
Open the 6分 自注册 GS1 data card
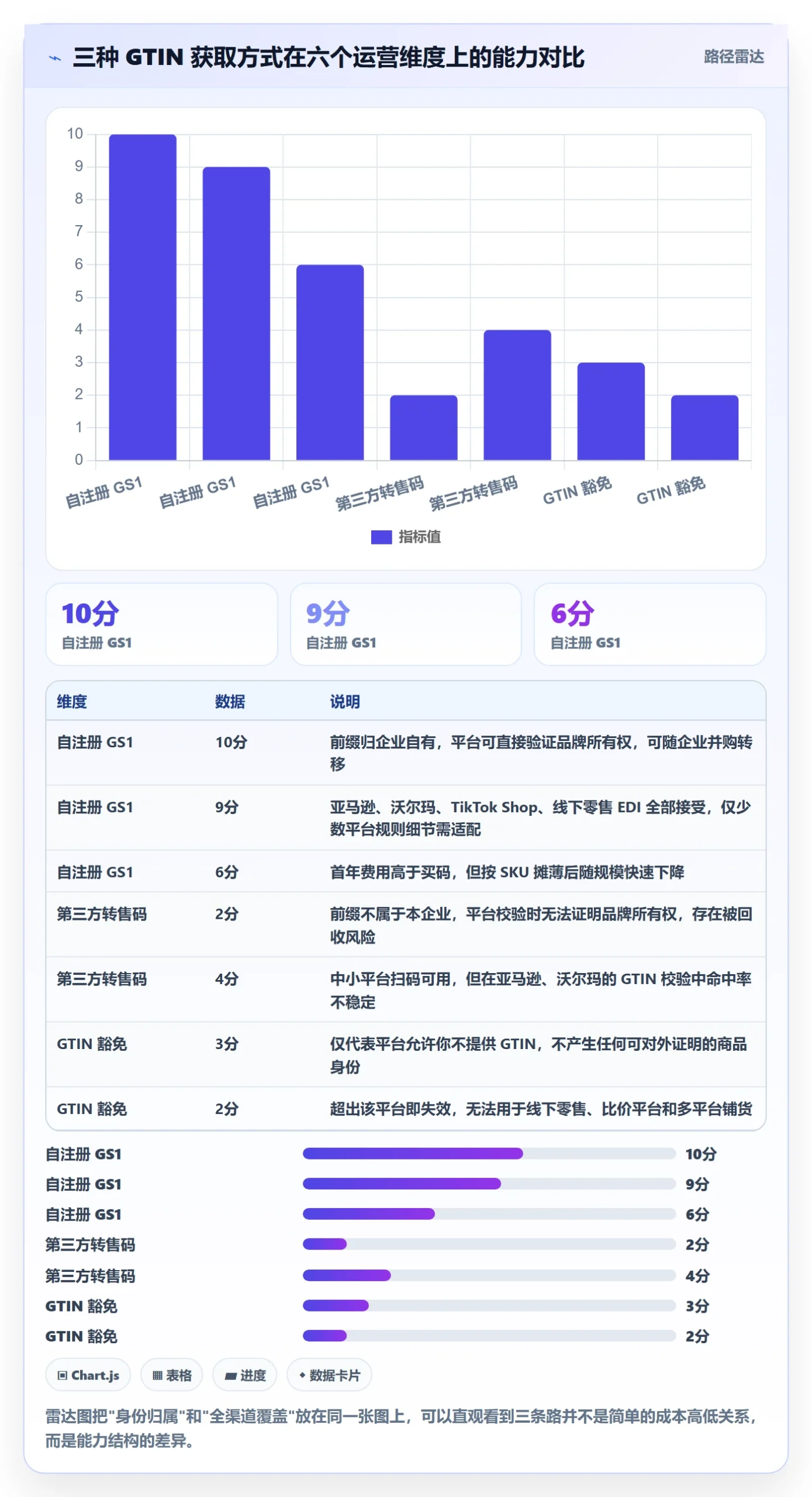650,625
